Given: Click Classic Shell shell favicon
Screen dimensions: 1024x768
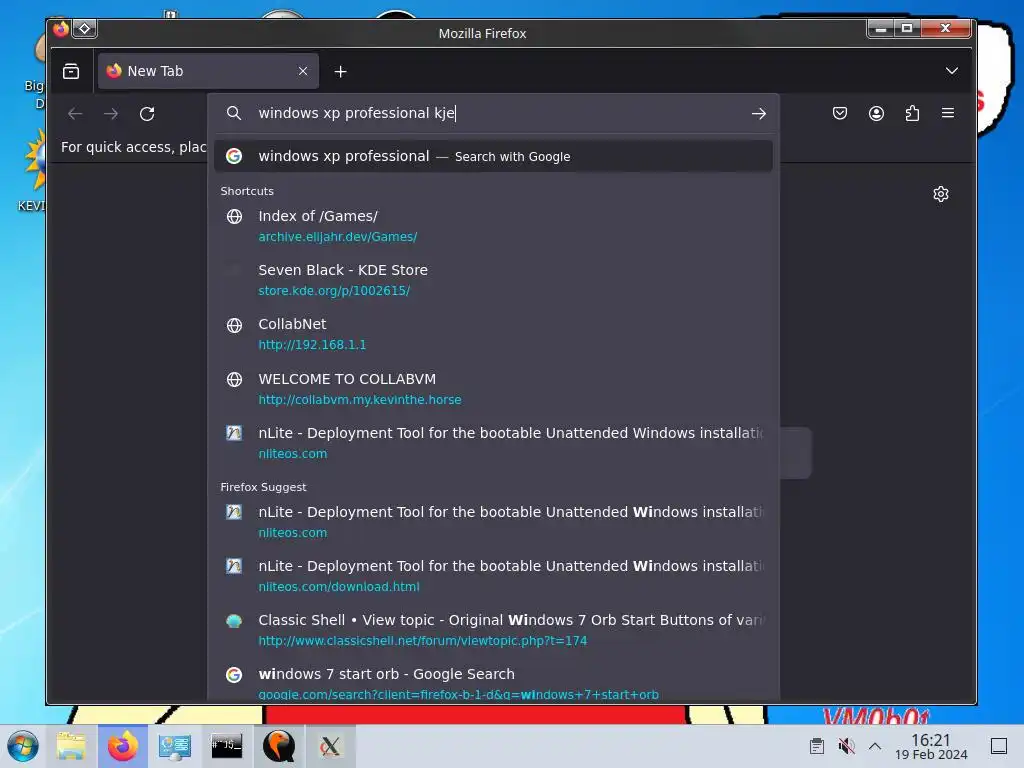Looking at the screenshot, I should click(x=234, y=620).
